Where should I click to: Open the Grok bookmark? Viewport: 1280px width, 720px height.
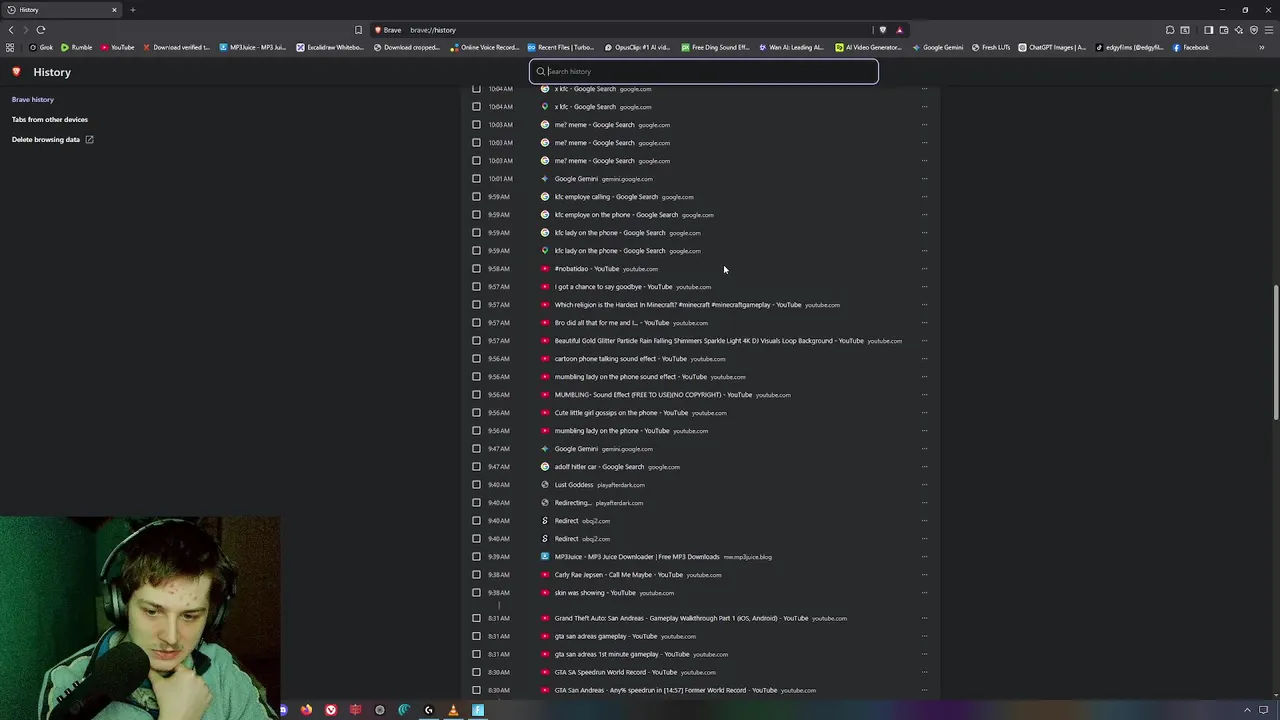[x=41, y=47]
